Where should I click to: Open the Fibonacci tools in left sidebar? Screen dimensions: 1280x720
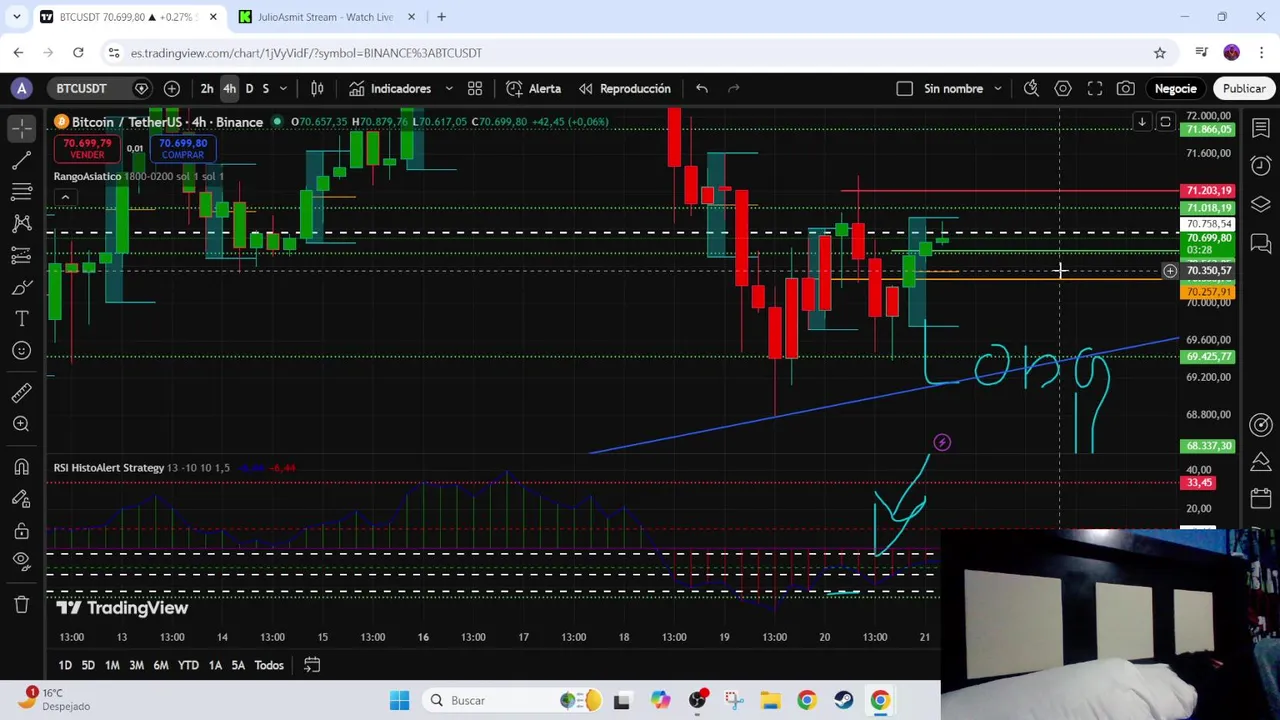(x=21, y=191)
